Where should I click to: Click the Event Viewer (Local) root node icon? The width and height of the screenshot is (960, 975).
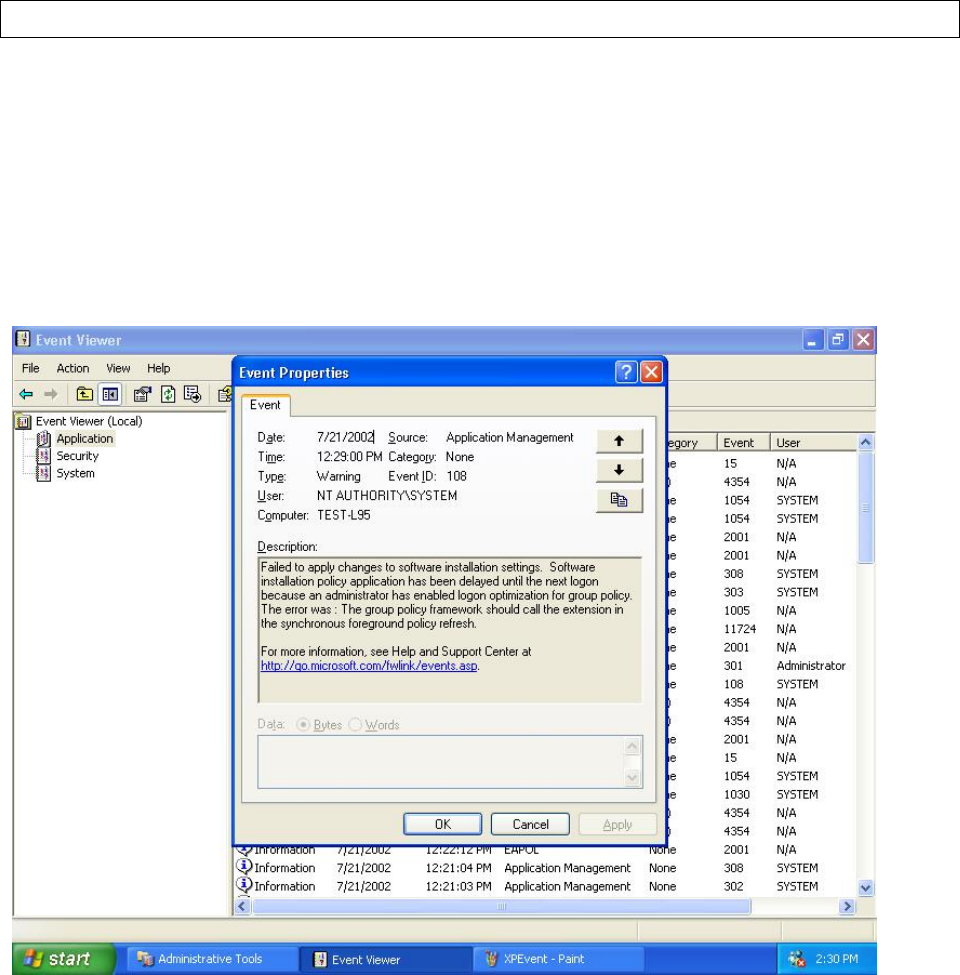(x=23, y=422)
